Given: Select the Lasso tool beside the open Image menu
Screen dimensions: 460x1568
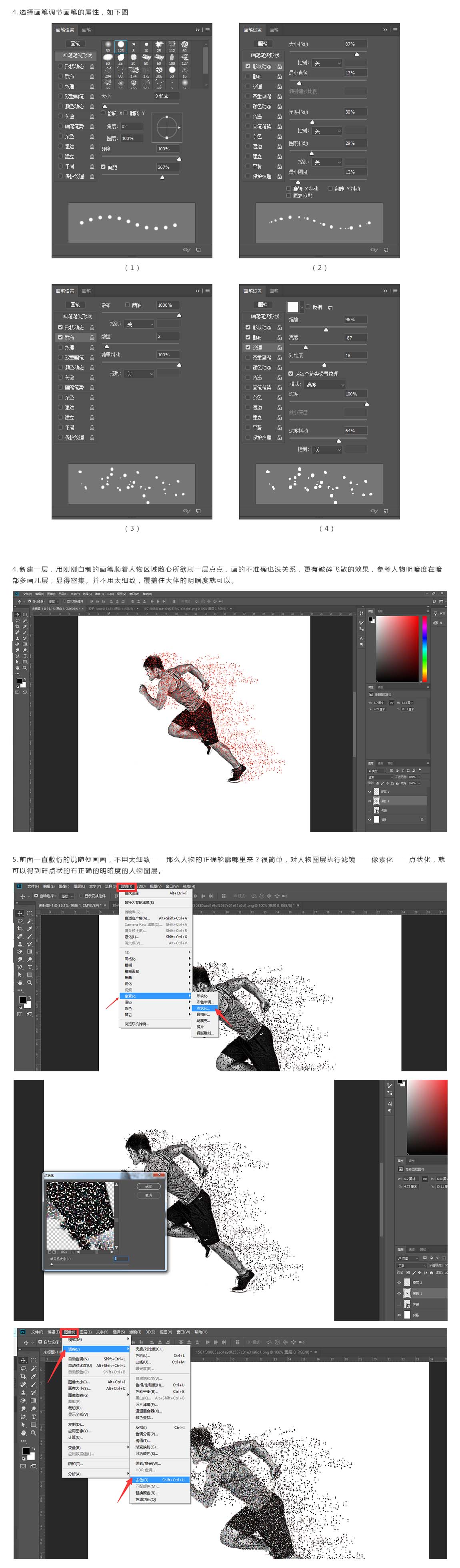Looking at the screenshot, I should [x=23, y=1368].
